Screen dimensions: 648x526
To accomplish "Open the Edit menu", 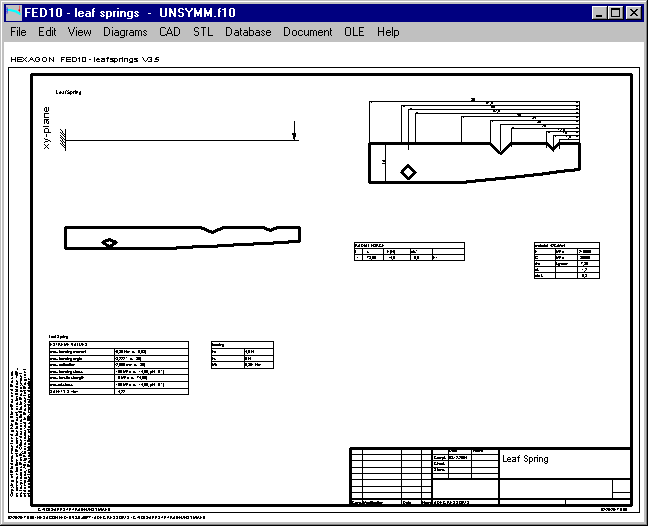I will click(x=47, y=32).
